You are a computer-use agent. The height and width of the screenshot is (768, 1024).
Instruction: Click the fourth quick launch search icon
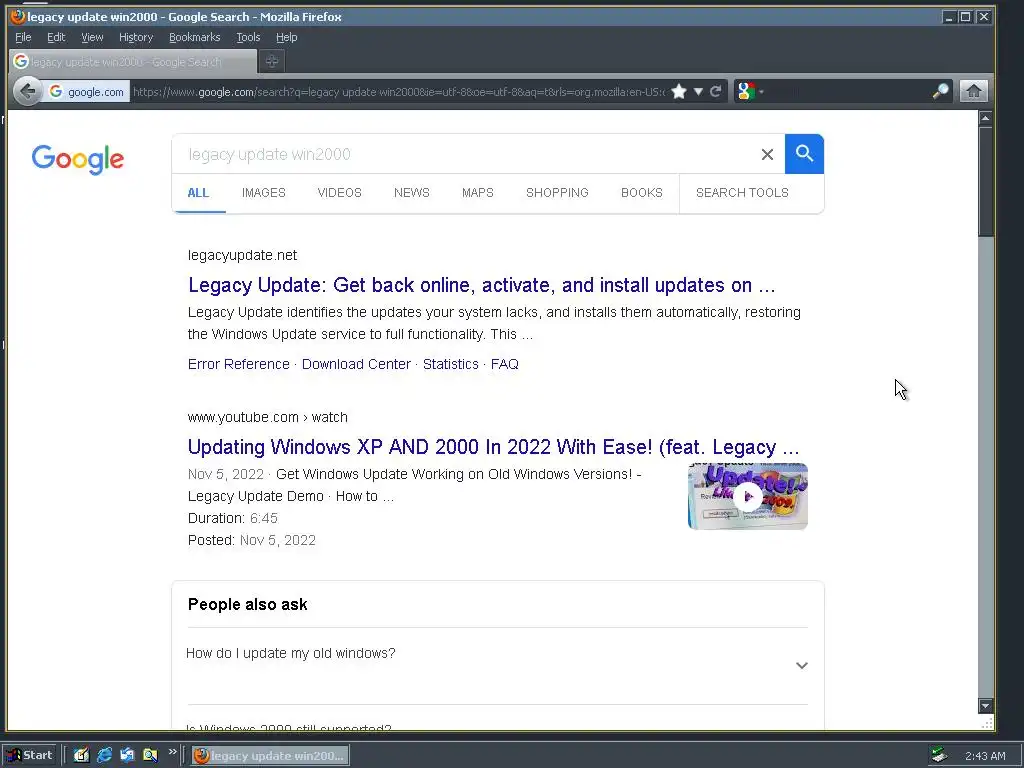coord(150,756)
